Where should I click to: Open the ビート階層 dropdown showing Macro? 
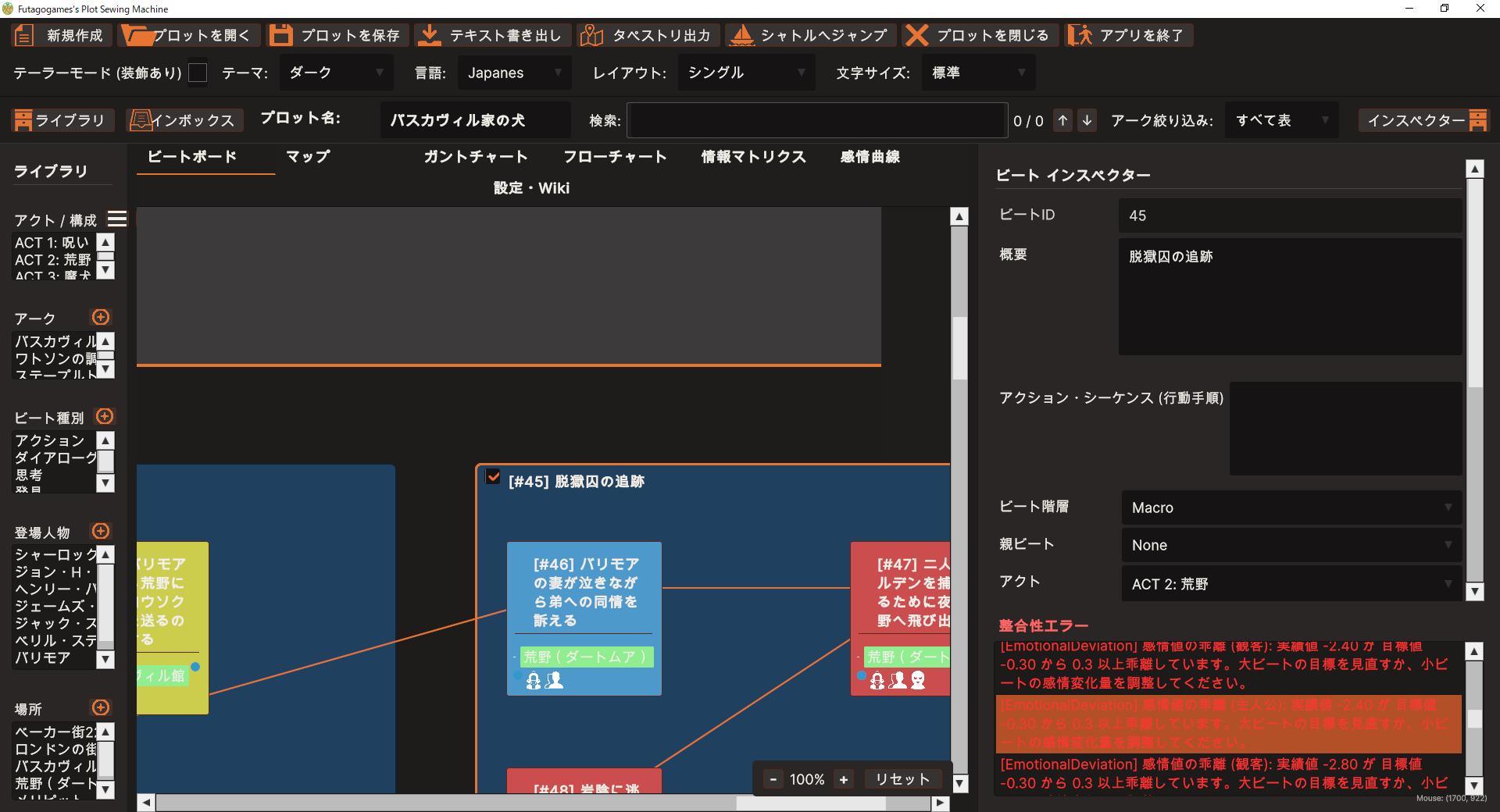pyautogui.click(x=1291, y=507)
